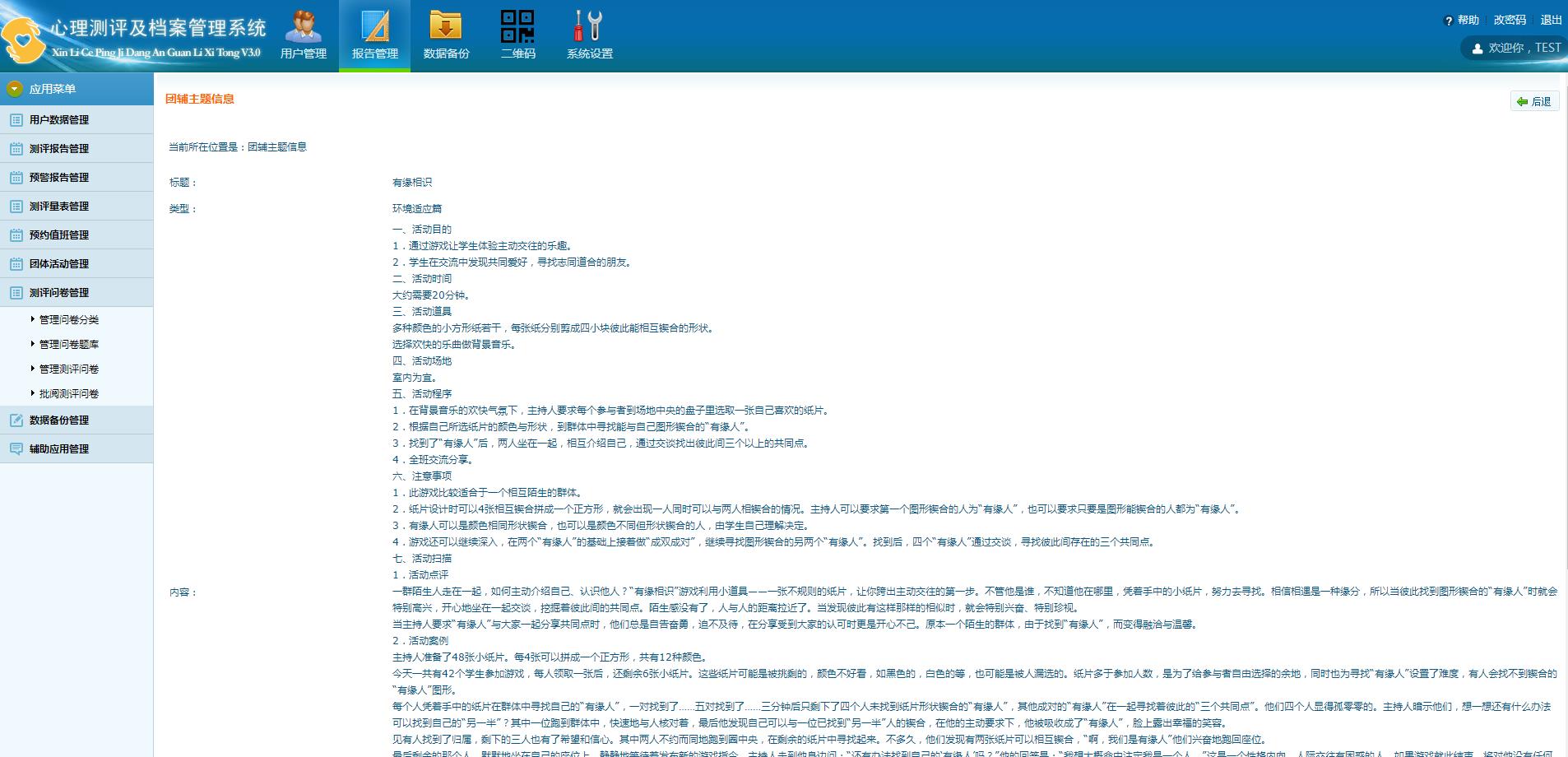Click the 测评量表管理 list icon
The image size is (1568, 757).
(16, 207)
